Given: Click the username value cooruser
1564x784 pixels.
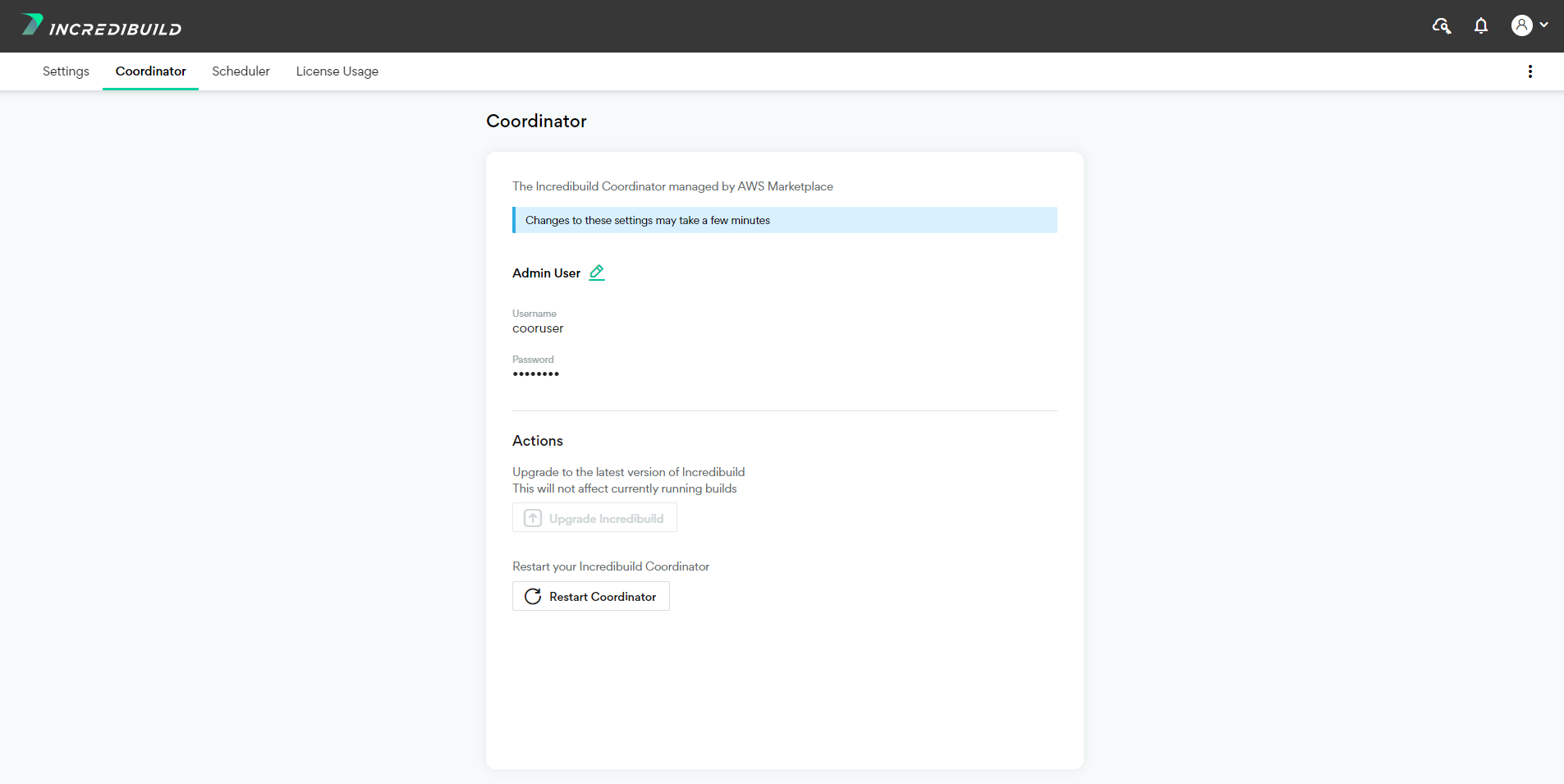Looking at the screenshot, I should click(x=538, y=328).
